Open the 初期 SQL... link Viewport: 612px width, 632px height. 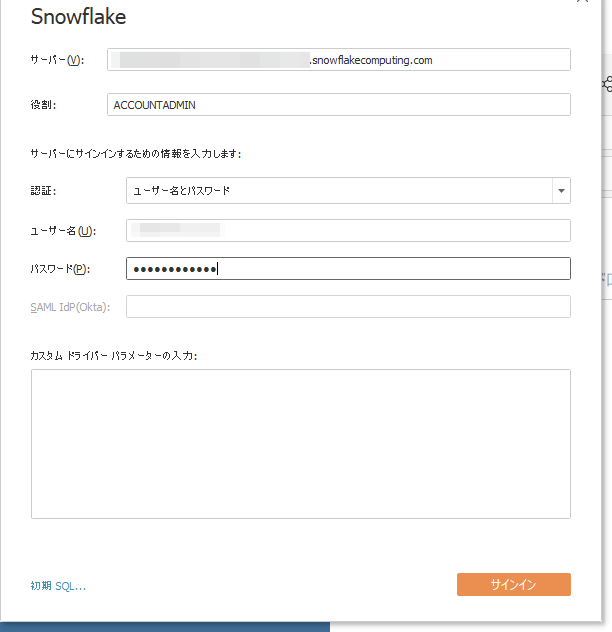pyautogui.click(x=58, y=586)
